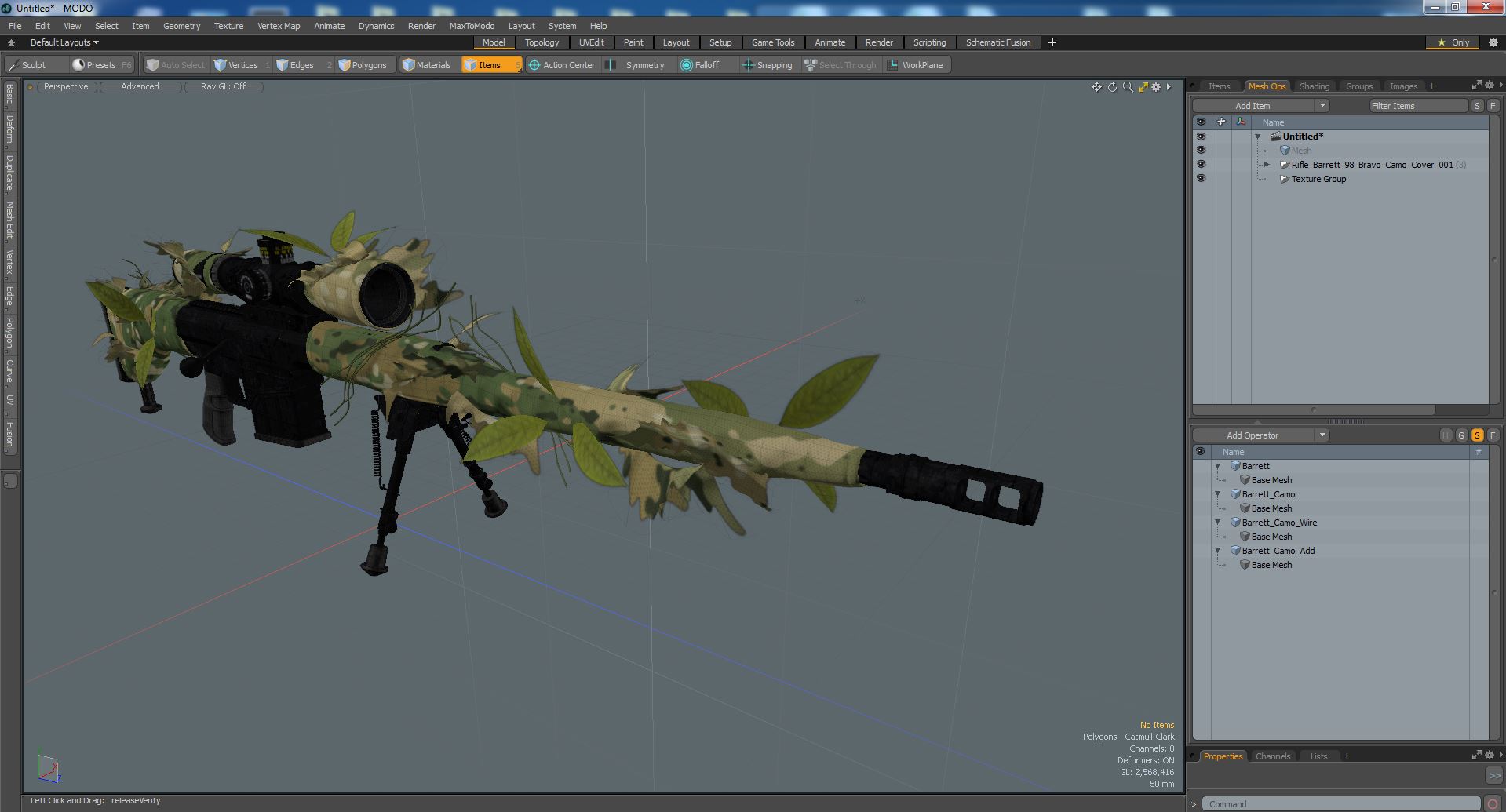Click the layout settings gear at top right
The image size is (1506, 812).
pyautogui.click(x=1493, y=42)
